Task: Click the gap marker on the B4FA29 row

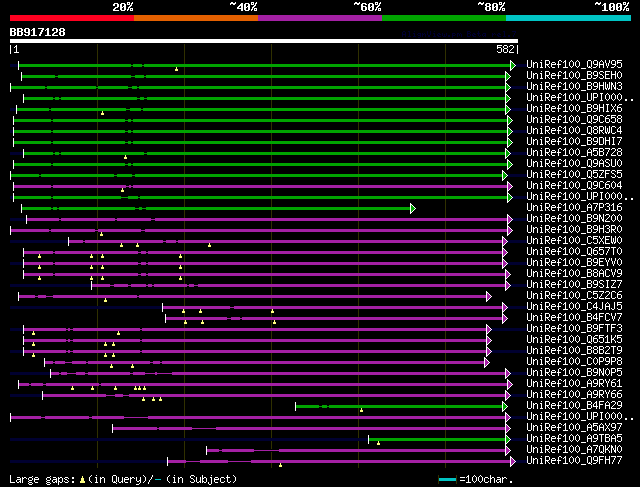Action: point(361,410)
